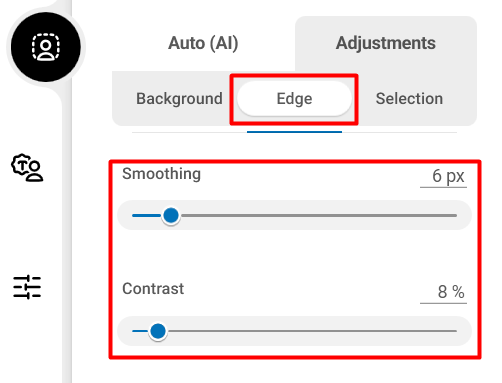Click the gray unfilled Smoothing slider track
Viewport: 502px width, 383px height.
pyautogui.click(x=318, y=216)
